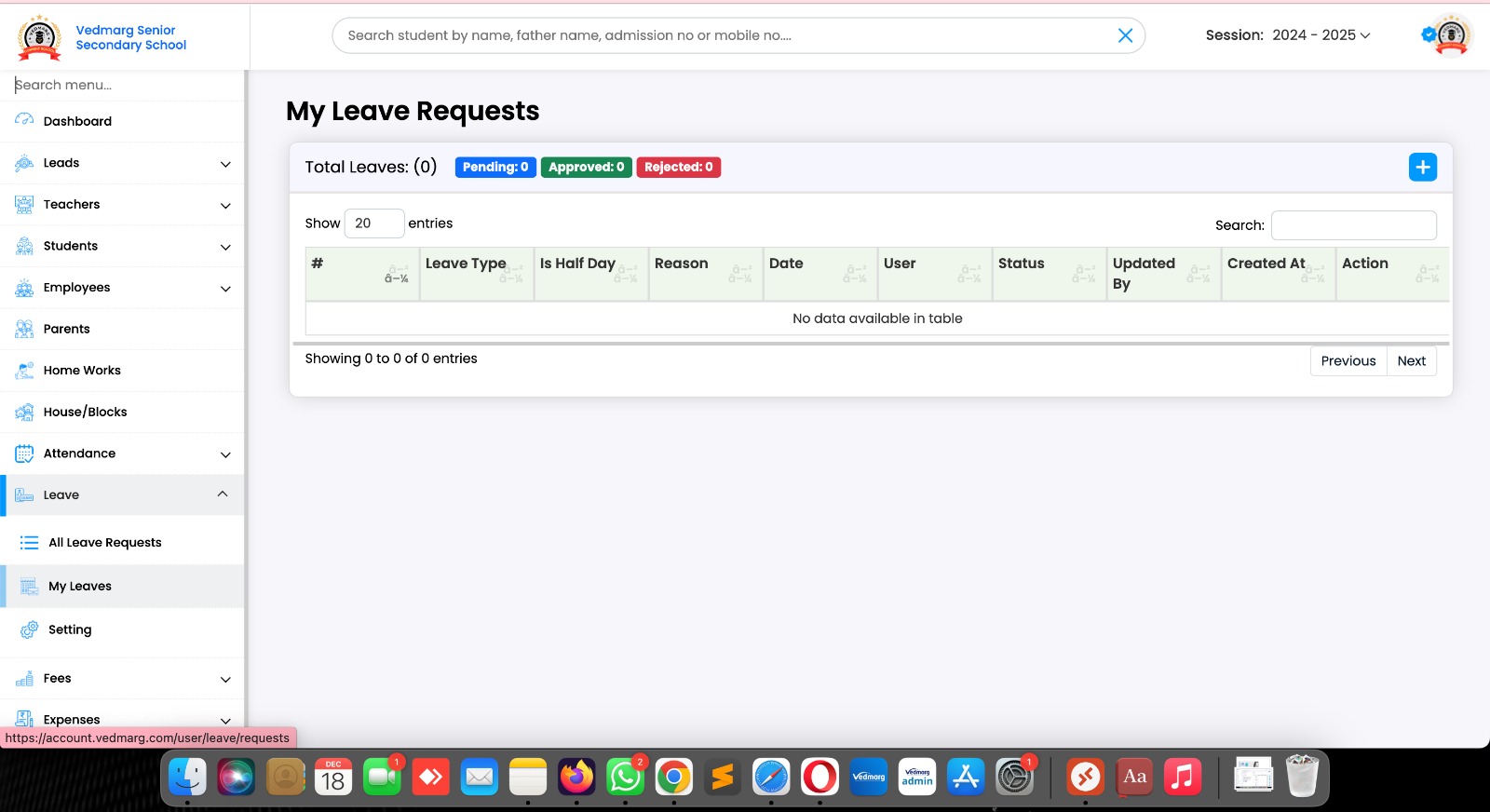Open the user profile avatar
This screenshot has height=812, width=1490.
coord(1450,35)
